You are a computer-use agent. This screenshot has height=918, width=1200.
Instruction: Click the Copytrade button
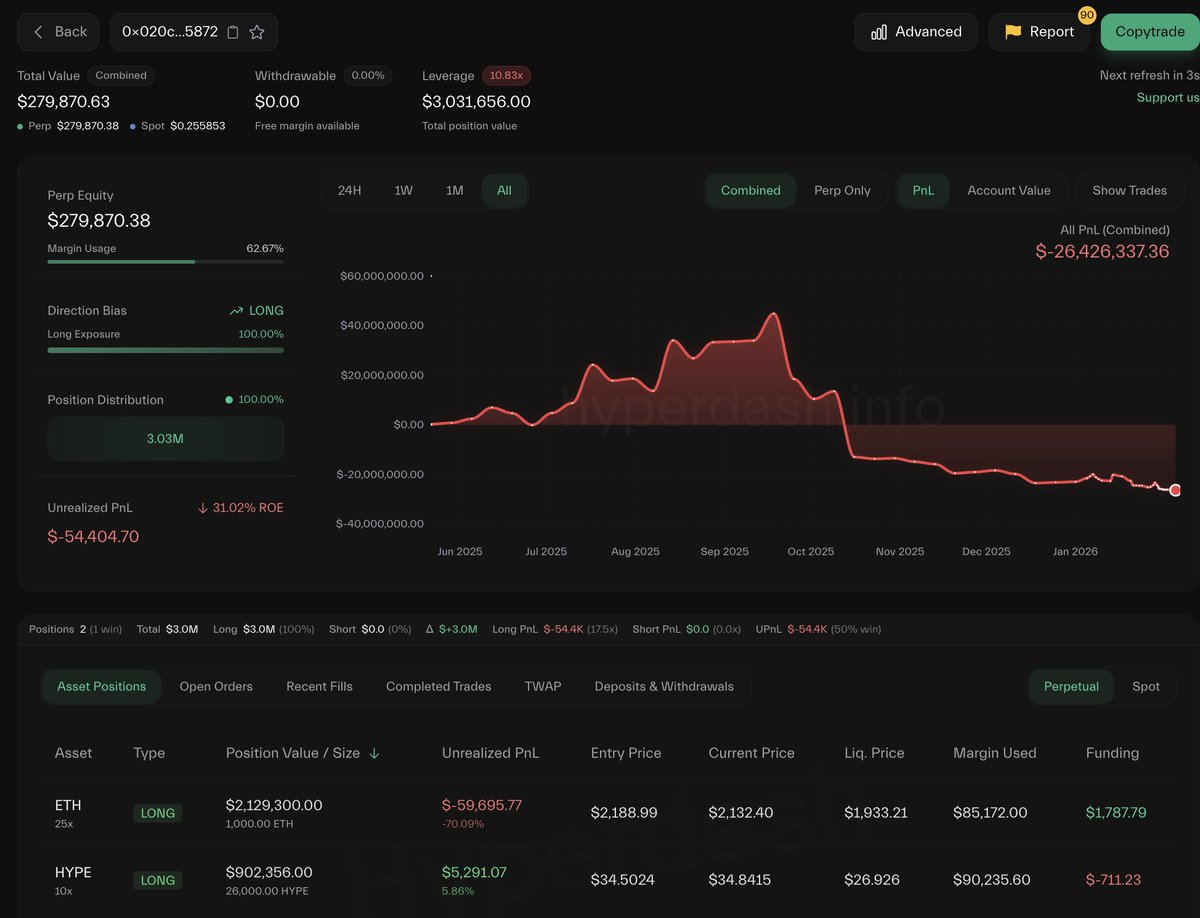[1150, 31]
